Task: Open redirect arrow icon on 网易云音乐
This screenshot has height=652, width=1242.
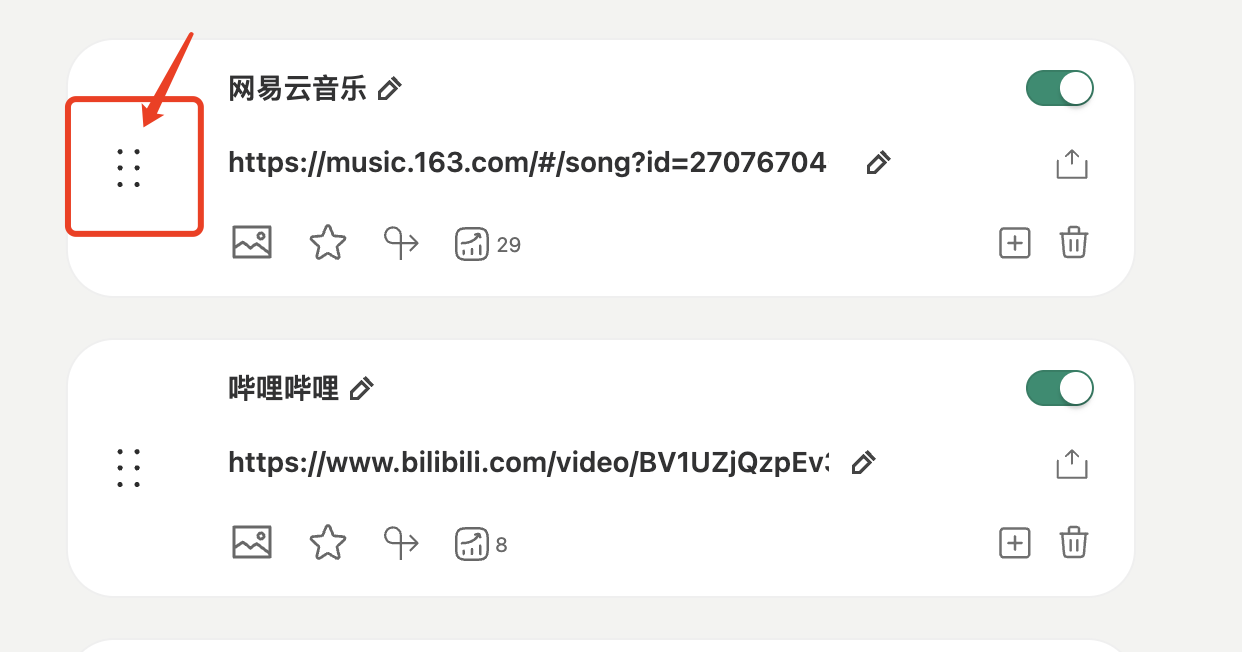Action: point(402,243)
